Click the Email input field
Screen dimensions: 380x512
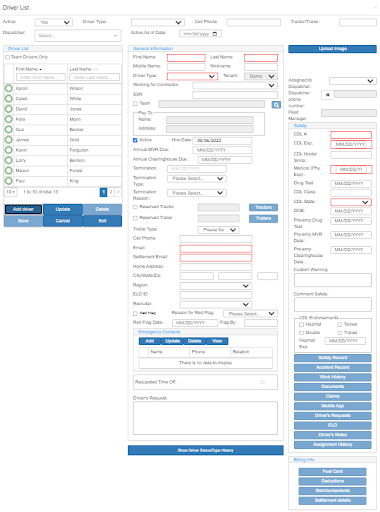pos(216,248)
